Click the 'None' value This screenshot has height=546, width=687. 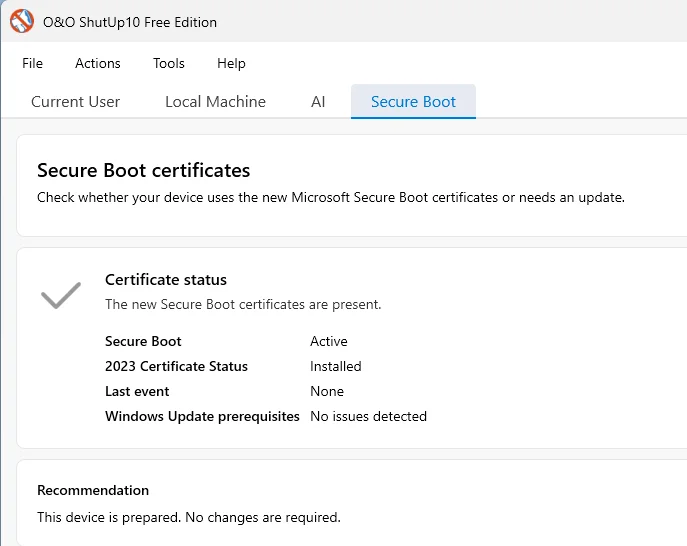tap(327, 391)
